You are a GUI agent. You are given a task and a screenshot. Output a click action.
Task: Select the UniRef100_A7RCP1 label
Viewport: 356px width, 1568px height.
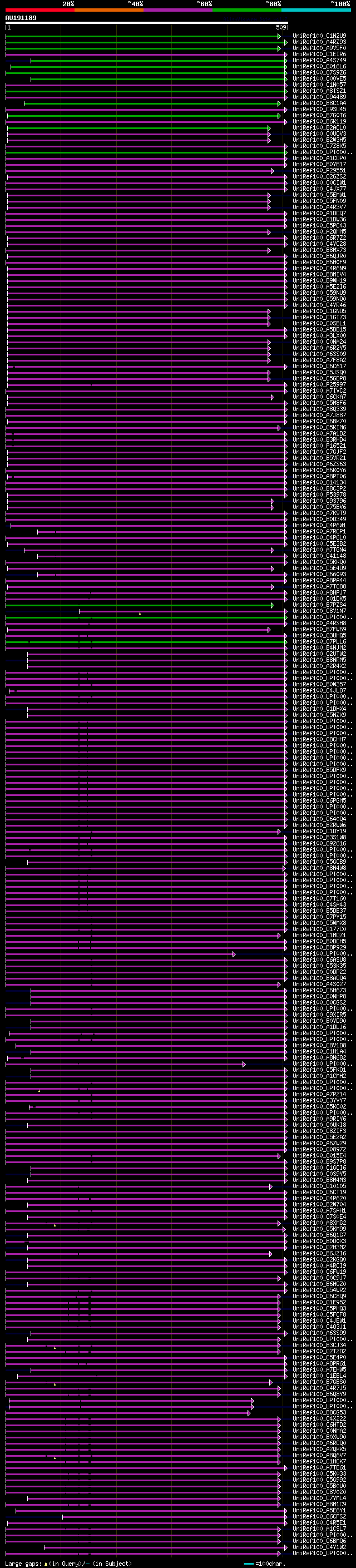coord(319,531)
